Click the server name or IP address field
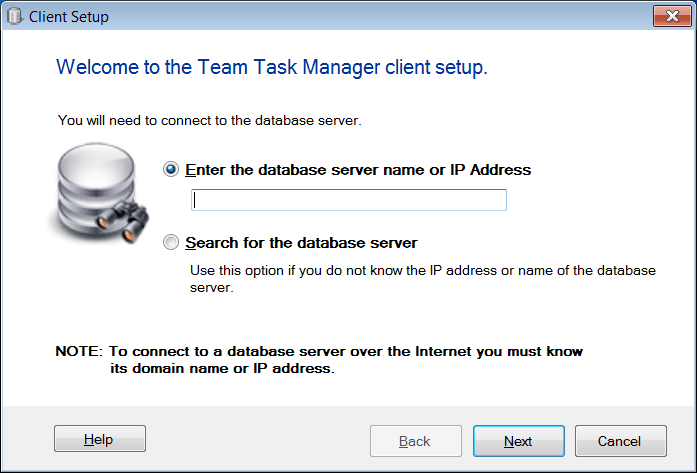The height and width of the screenshot is (473, 697). [349, 200]
